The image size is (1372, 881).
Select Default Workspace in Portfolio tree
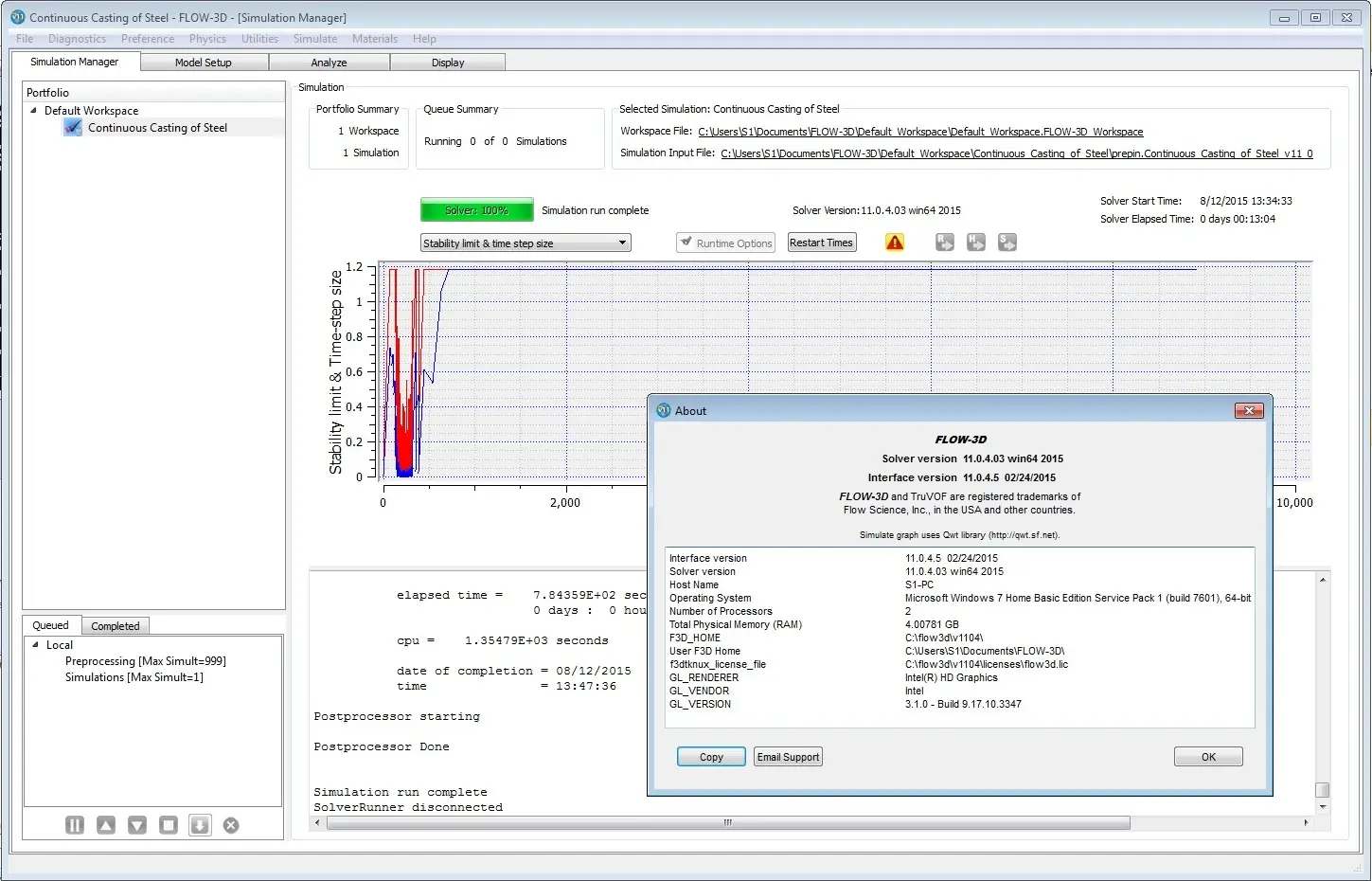pyautogui.click(x=91, y=111)
